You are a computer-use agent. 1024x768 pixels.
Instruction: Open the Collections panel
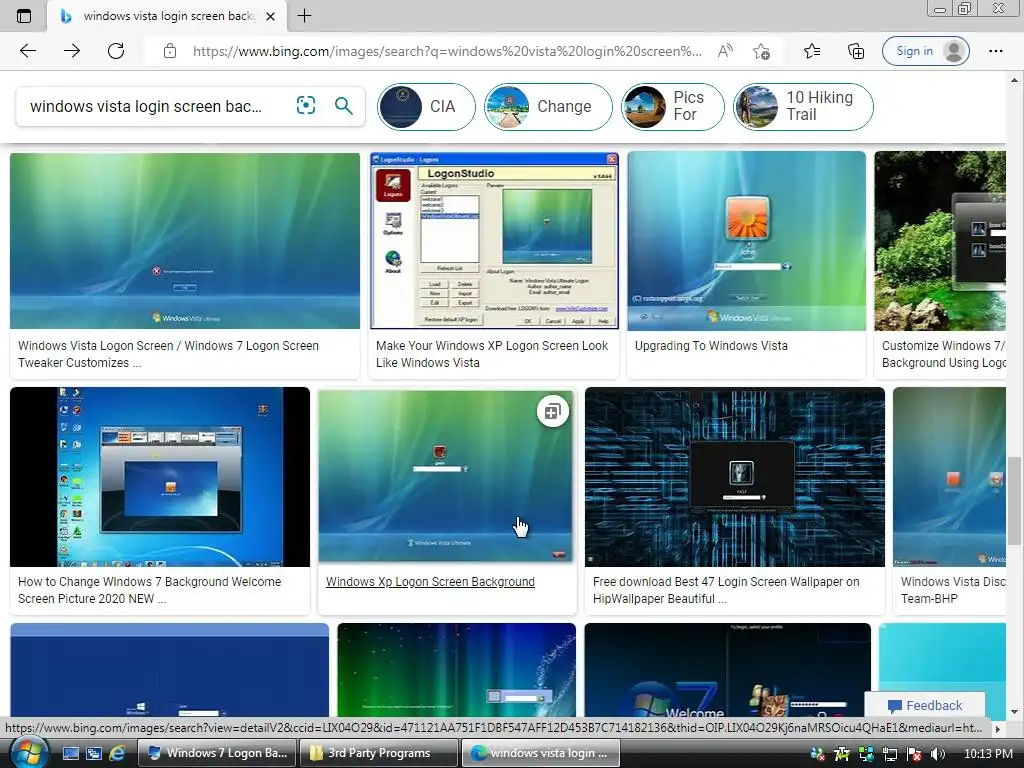(x=856, y=51)
